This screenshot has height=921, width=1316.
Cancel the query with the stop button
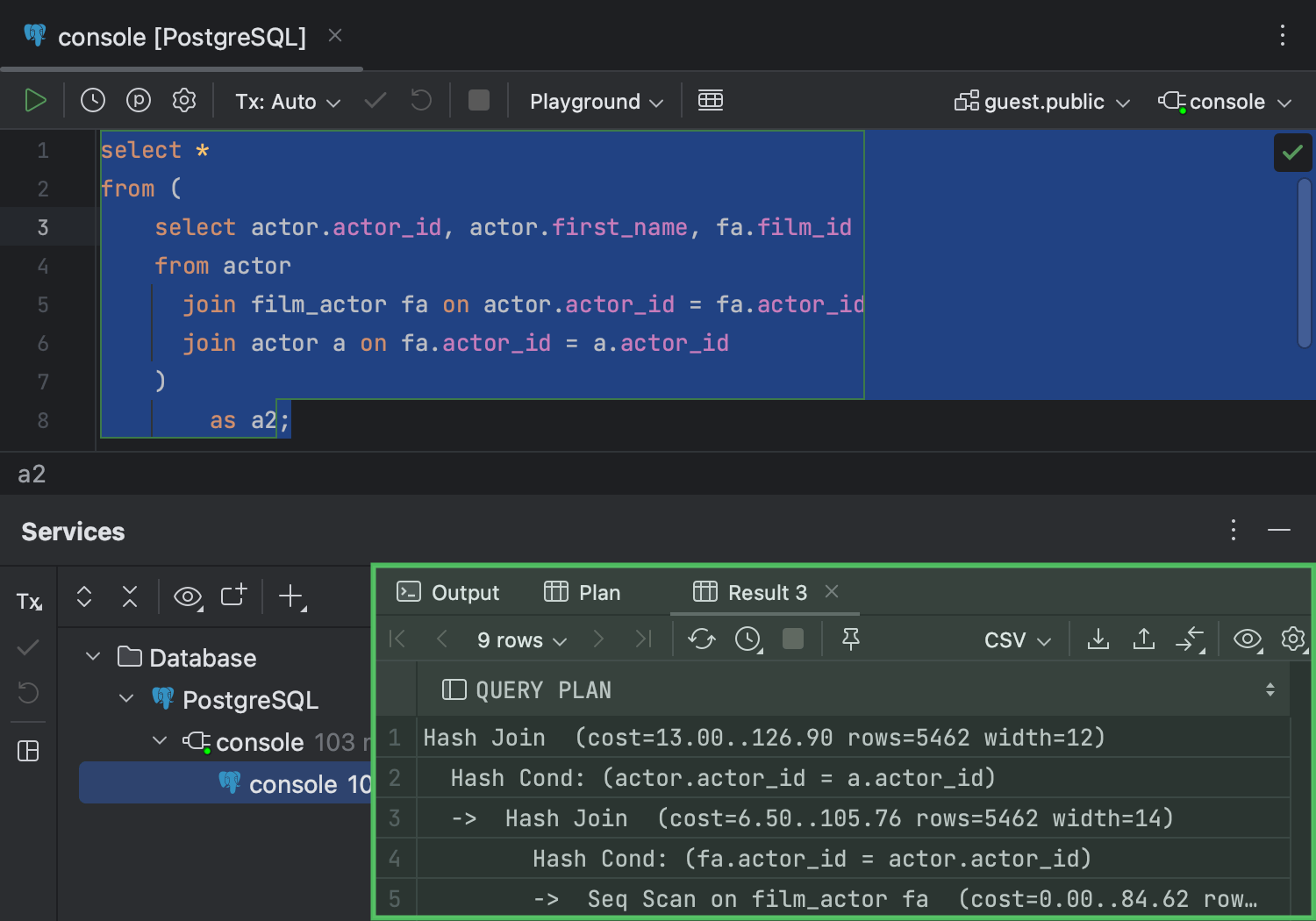click(478, 100)
